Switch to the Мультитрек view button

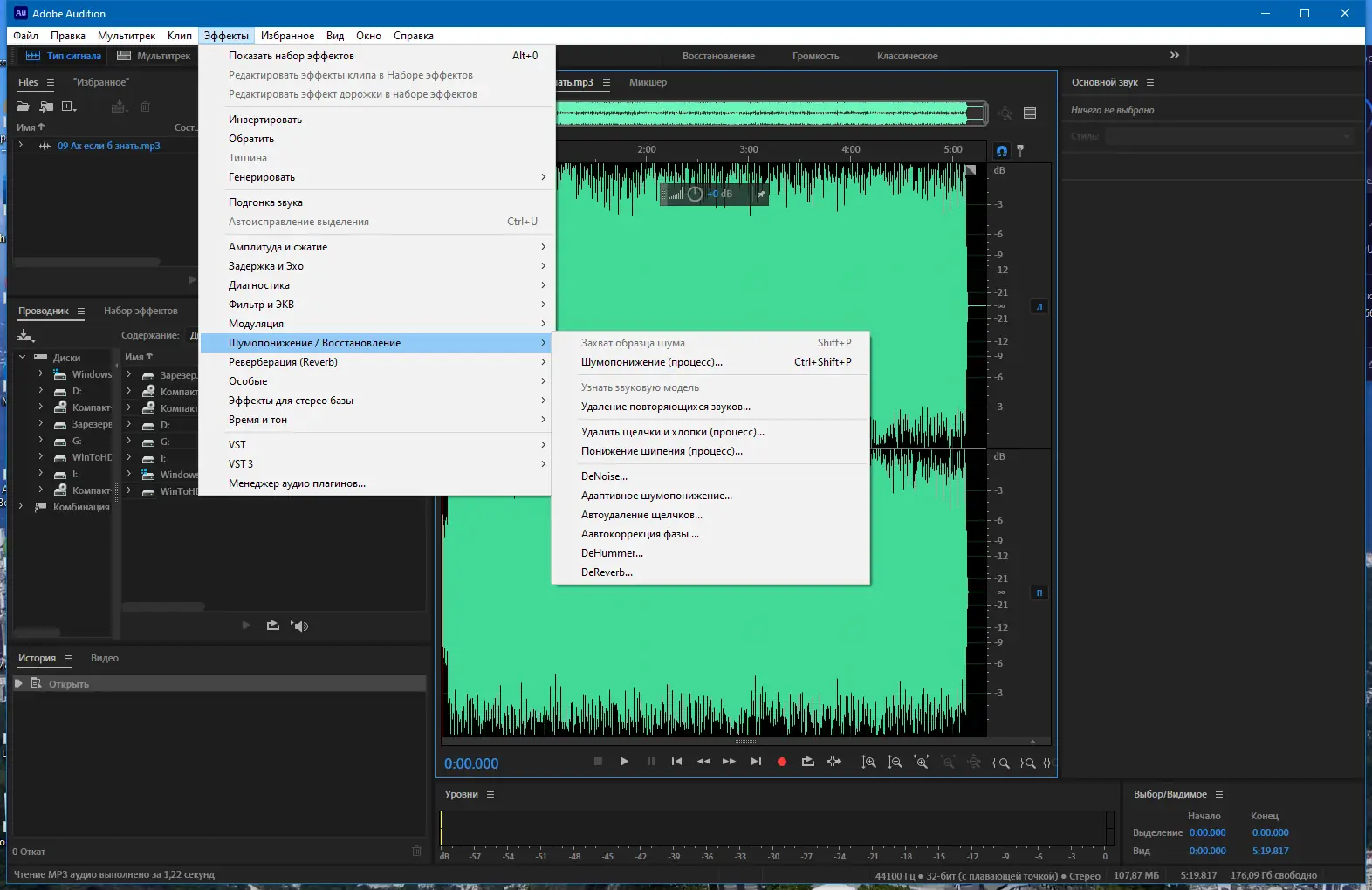tap(154, 56)
